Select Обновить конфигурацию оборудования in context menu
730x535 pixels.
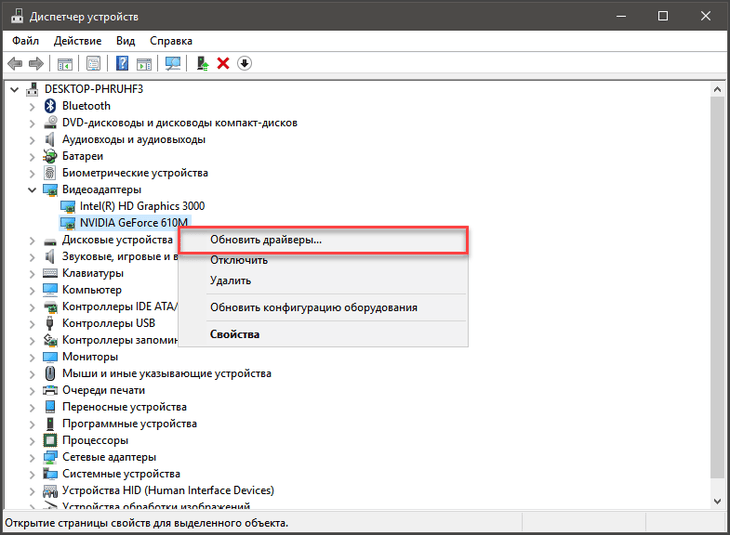[323, 307]
